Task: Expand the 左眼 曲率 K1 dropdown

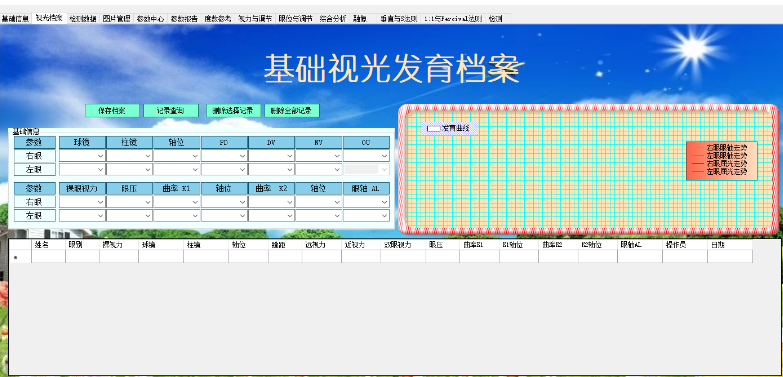Action: pos(195,215)
